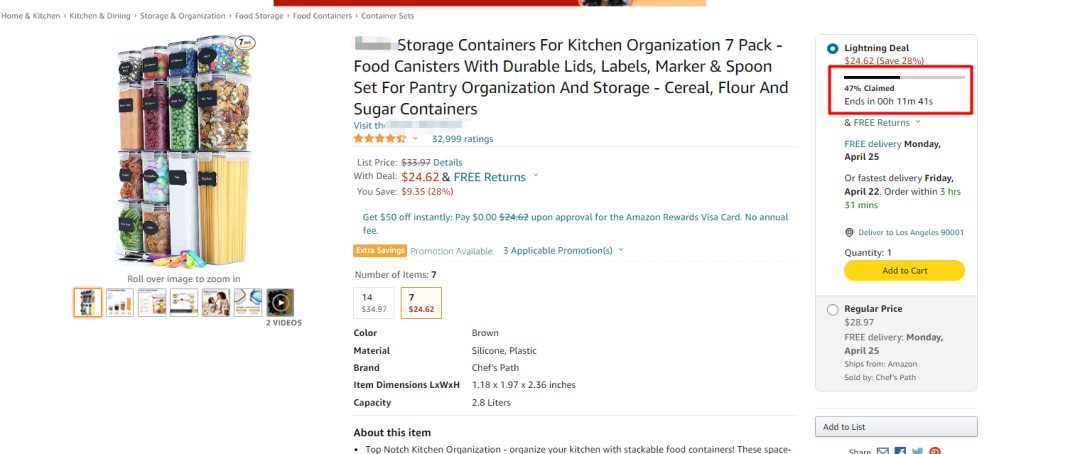The height and width of the screenshot is (454, 1080).
Task: Add the item to cart
Action: pyautogui.click(x=904, y=270)
